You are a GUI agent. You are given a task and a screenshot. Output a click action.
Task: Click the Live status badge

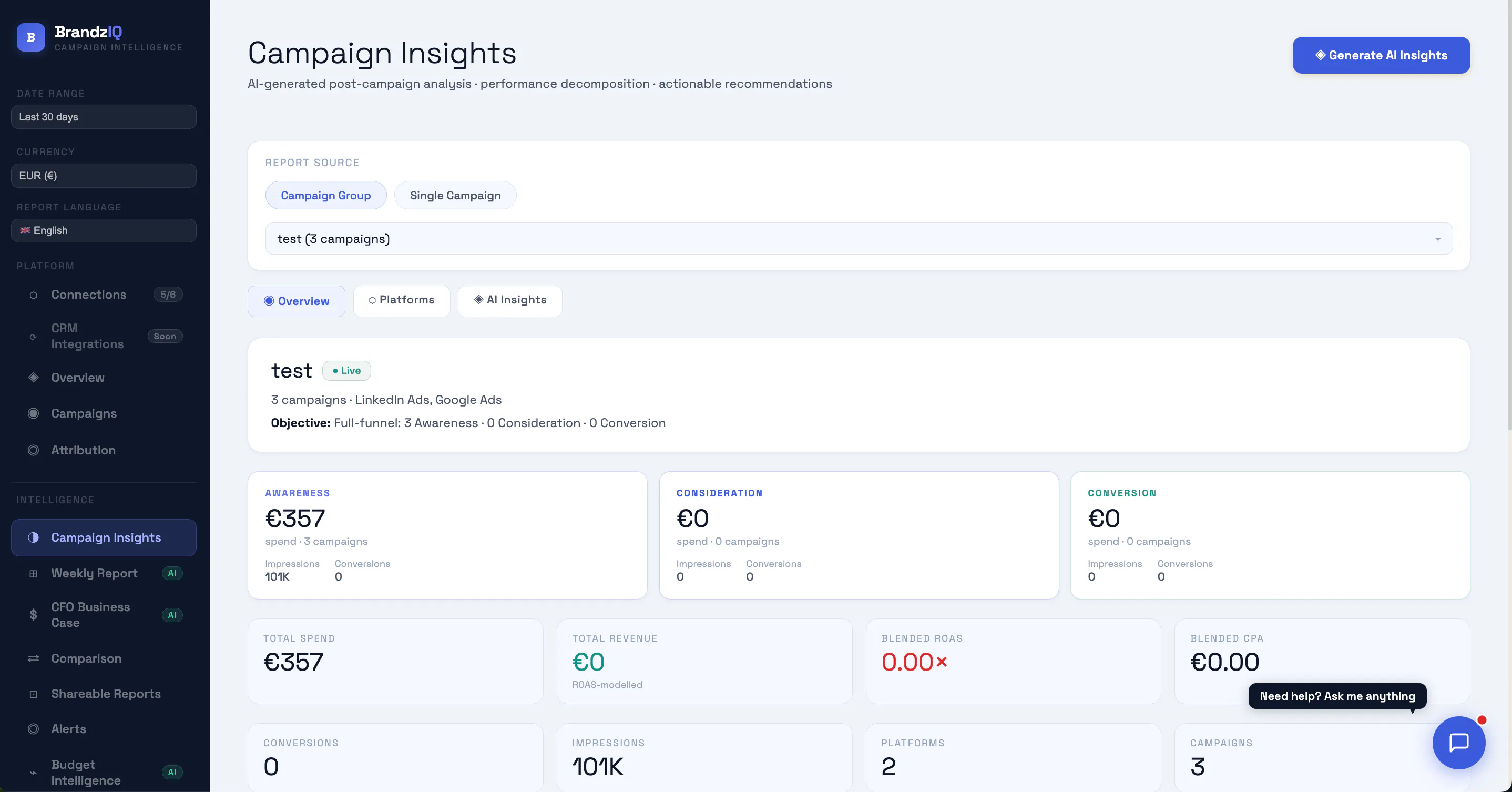(x=346, y=370)
